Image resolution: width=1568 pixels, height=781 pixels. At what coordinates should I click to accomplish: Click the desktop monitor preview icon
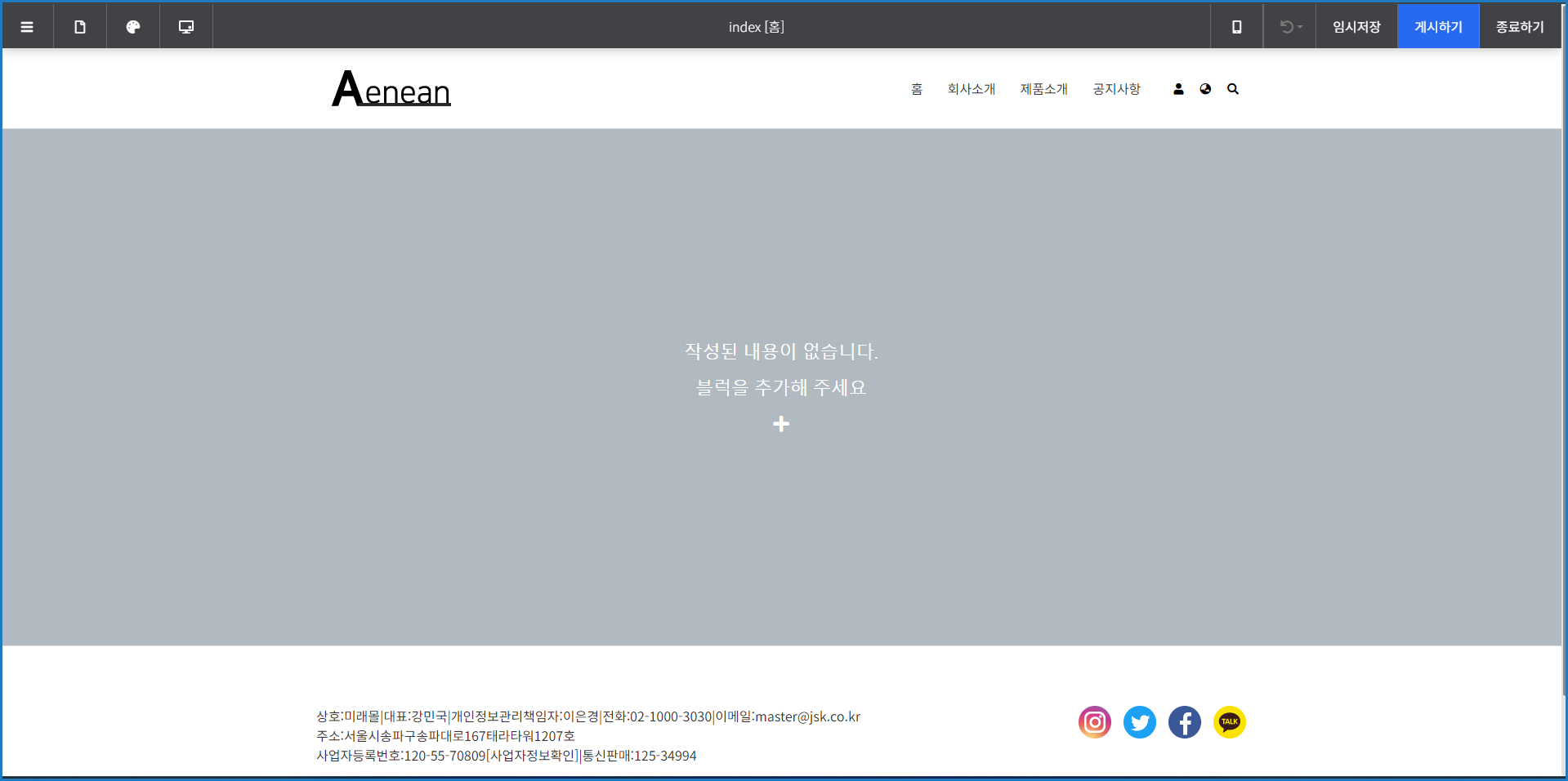[x=186, y=27]
